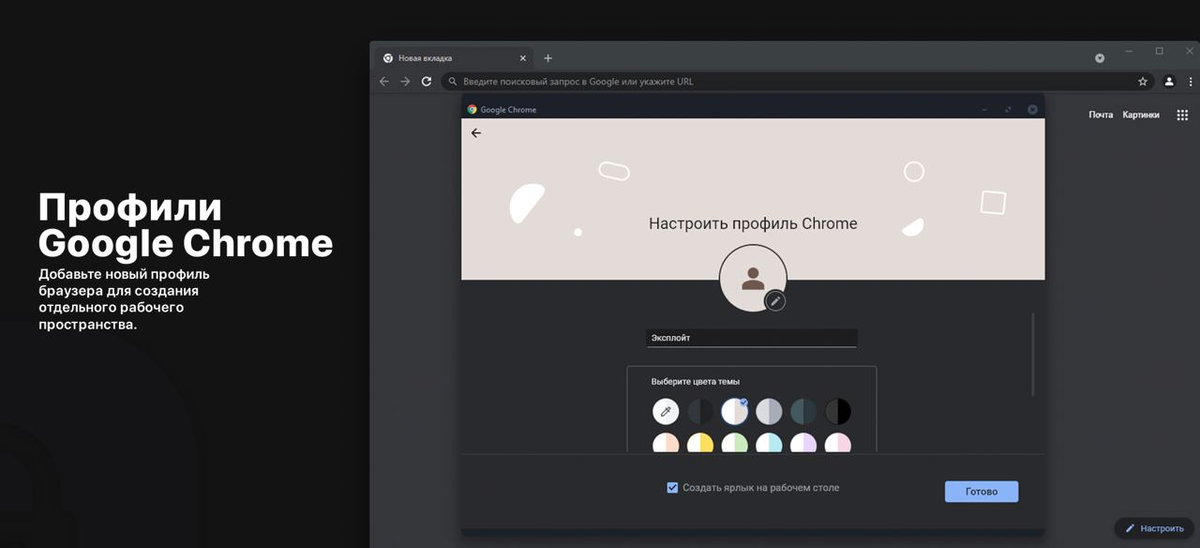Select the selected white-beige theme swatch
The width and height of the screenshot is (1200, 548).
click(735, 411)
